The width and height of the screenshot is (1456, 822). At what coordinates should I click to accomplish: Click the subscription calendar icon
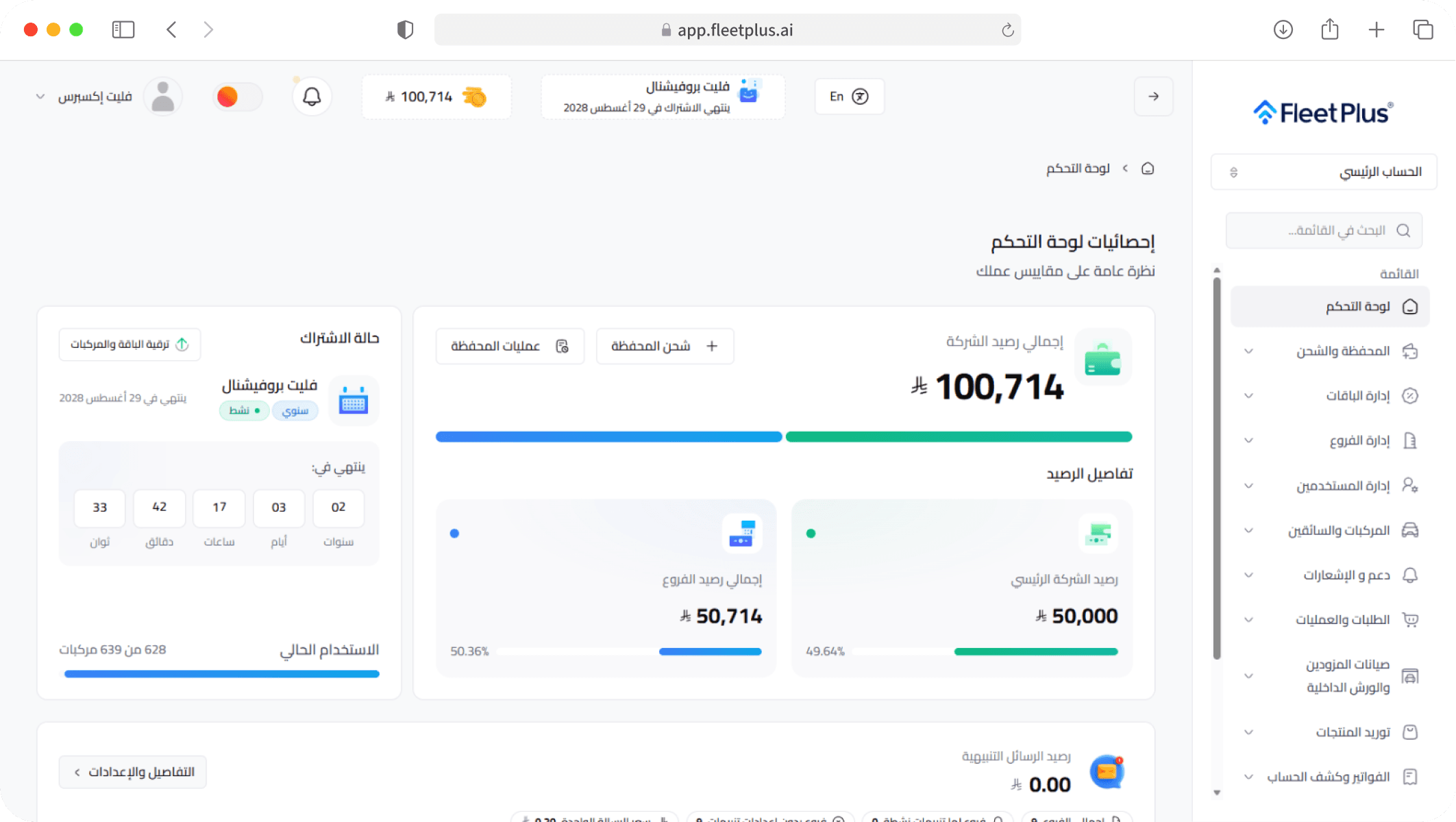coord(354,401)
